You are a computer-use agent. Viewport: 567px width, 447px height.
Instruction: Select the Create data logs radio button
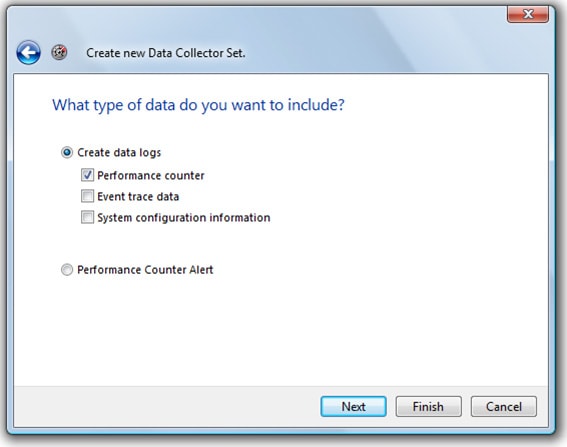point(67,153)
